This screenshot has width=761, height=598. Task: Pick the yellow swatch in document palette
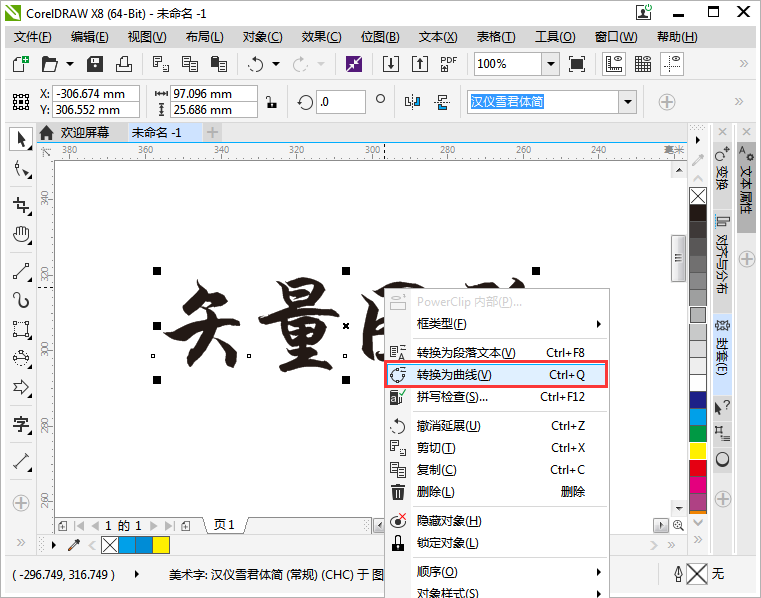(x=160, y=545)
